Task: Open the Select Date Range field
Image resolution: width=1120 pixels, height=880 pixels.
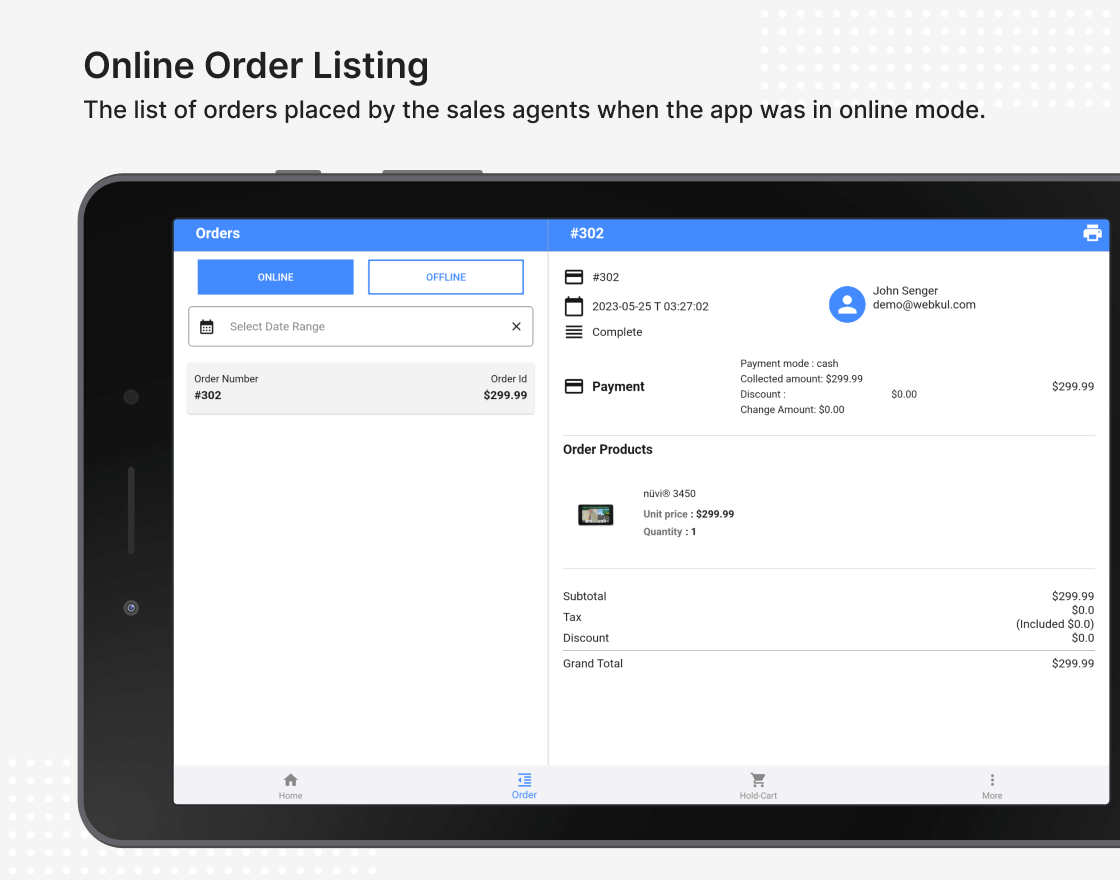Action: pos(361,326)
